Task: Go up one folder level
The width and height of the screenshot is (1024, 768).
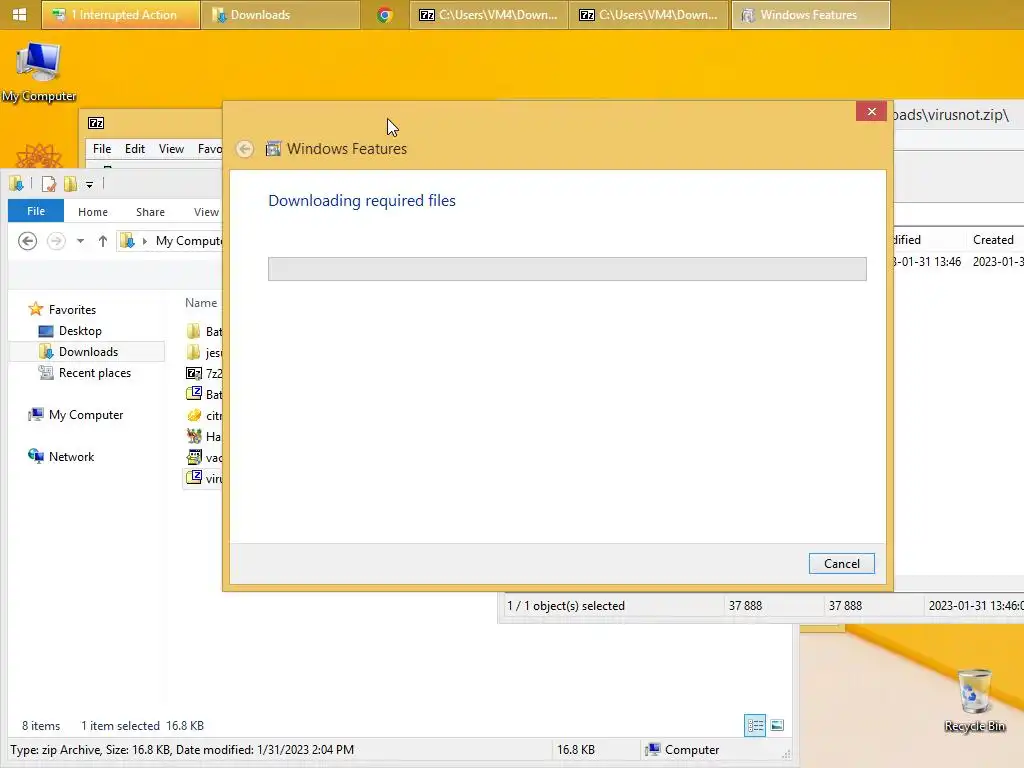Action: 103,241
